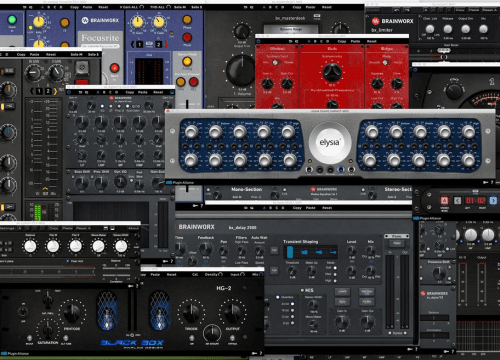Toggle red Mute button on Focusrite plugin
The height and width of the screenshot is (360, 500).
187,37
